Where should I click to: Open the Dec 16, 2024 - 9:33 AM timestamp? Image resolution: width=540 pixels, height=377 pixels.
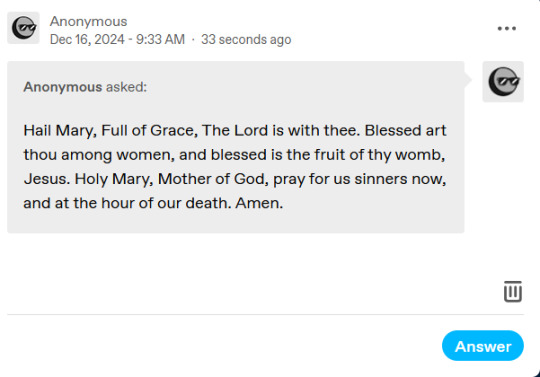click(117, 39)
